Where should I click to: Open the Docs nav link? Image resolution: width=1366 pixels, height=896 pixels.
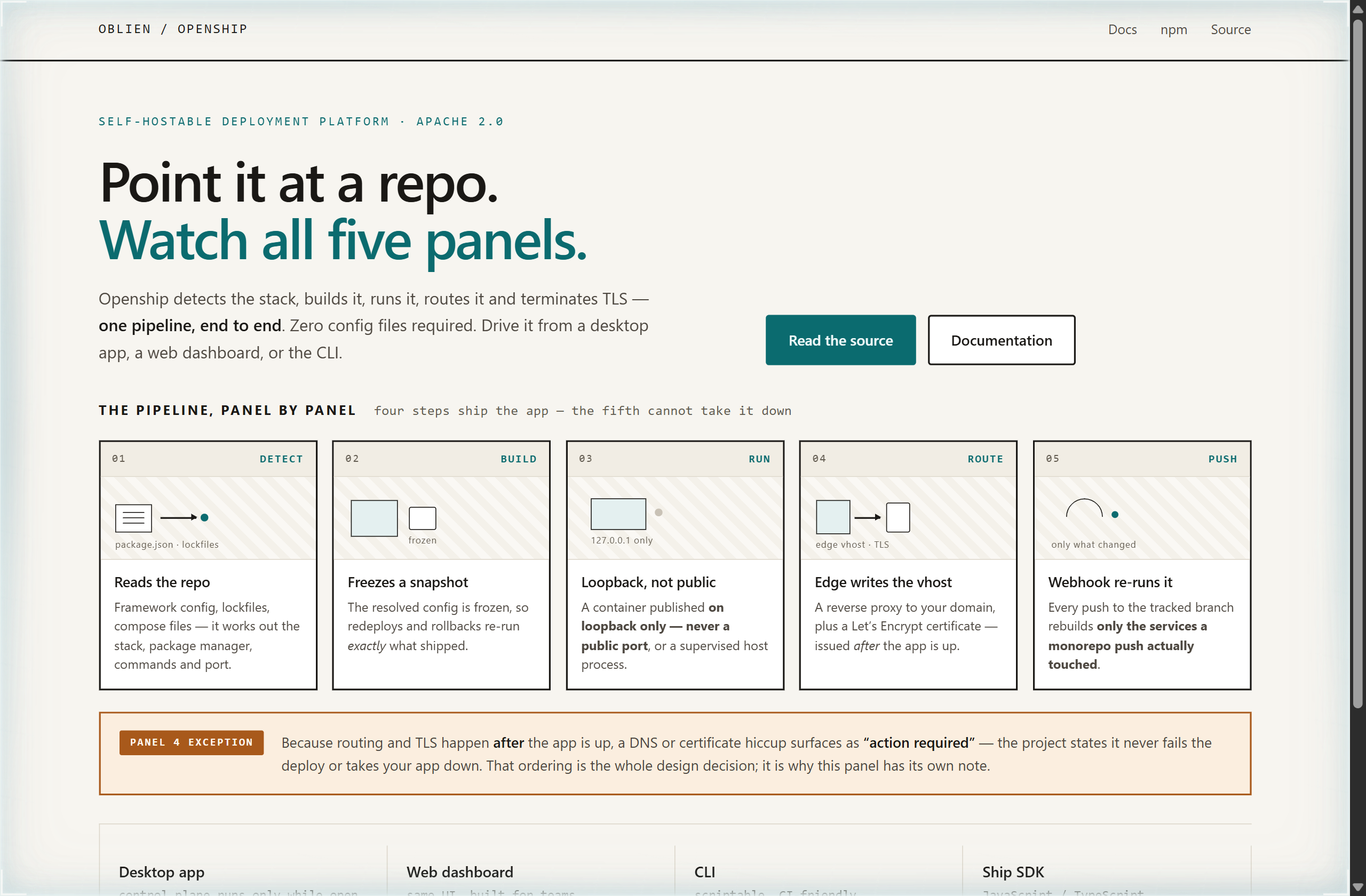1122,29
